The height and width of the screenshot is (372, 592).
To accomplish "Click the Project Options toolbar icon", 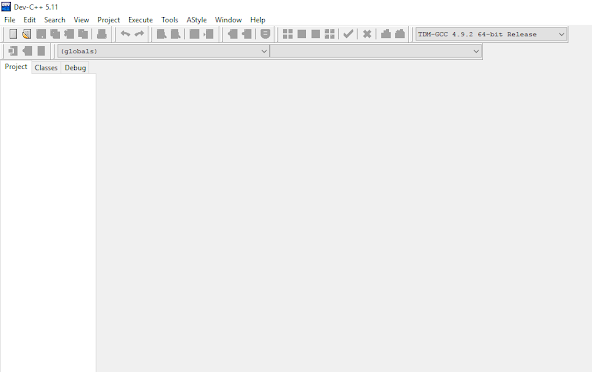I will pyautogui.click(x=41, y=51).
